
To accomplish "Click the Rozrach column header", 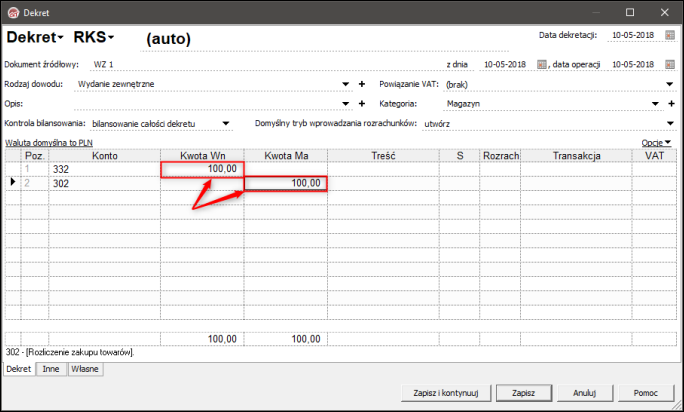I will 500,155.
